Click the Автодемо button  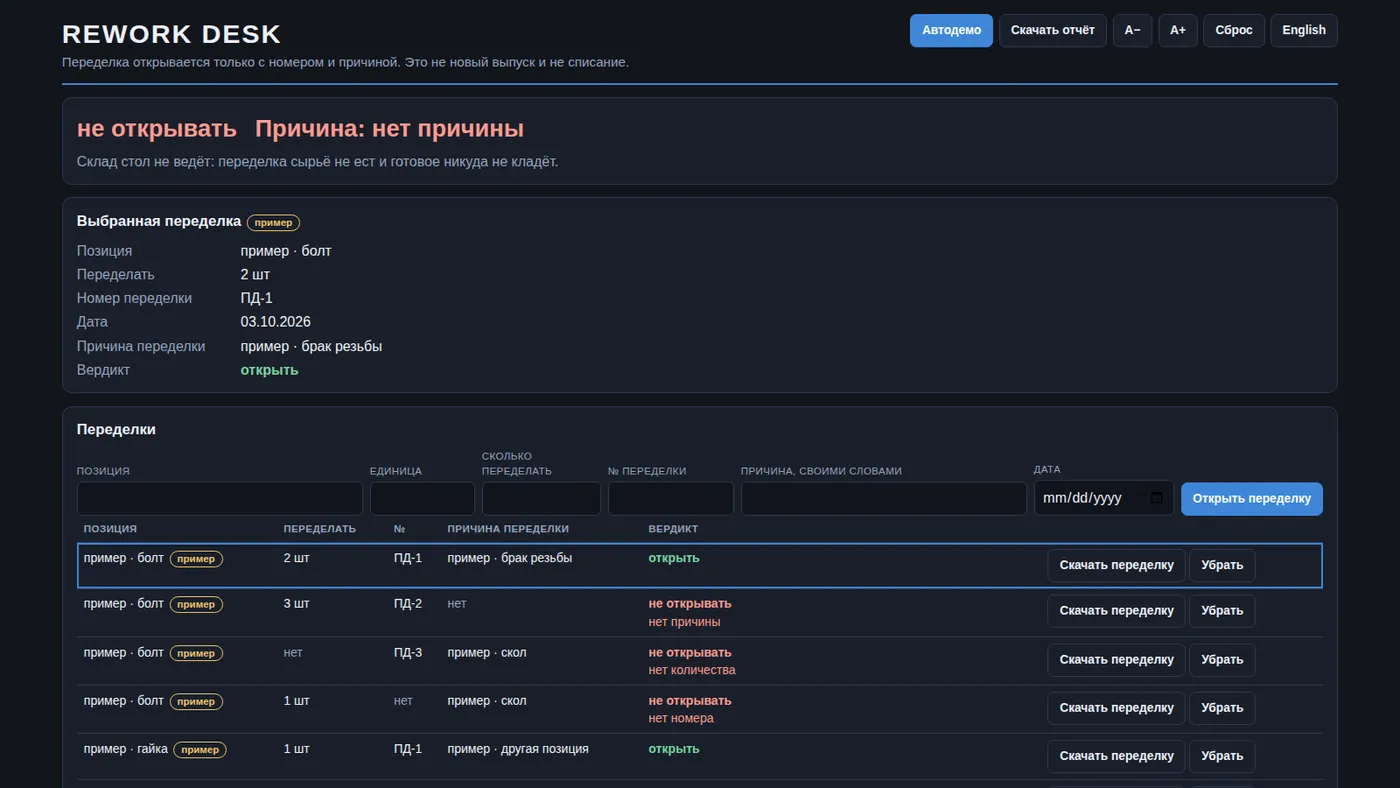click(951, 30)
